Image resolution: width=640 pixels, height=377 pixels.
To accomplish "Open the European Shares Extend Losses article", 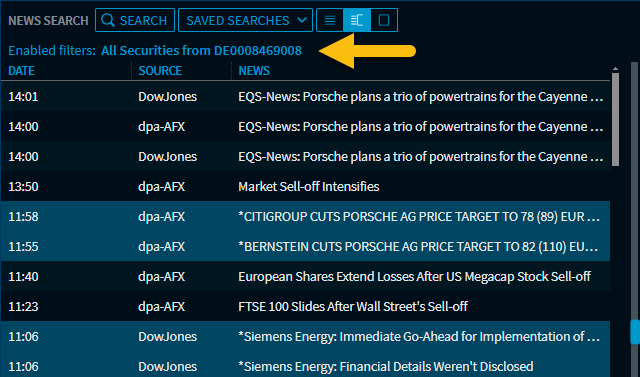I will [x=414, y=276].
